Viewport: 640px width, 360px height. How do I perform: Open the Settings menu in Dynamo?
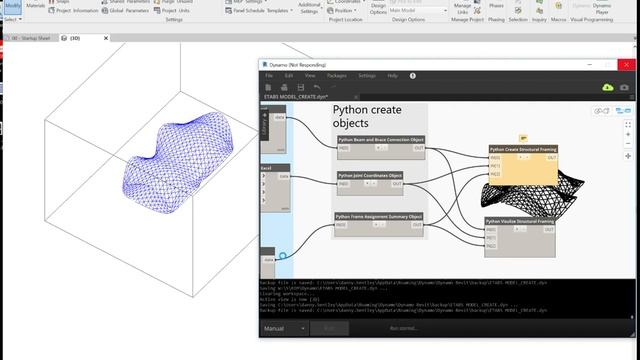[x=367, y=76]
